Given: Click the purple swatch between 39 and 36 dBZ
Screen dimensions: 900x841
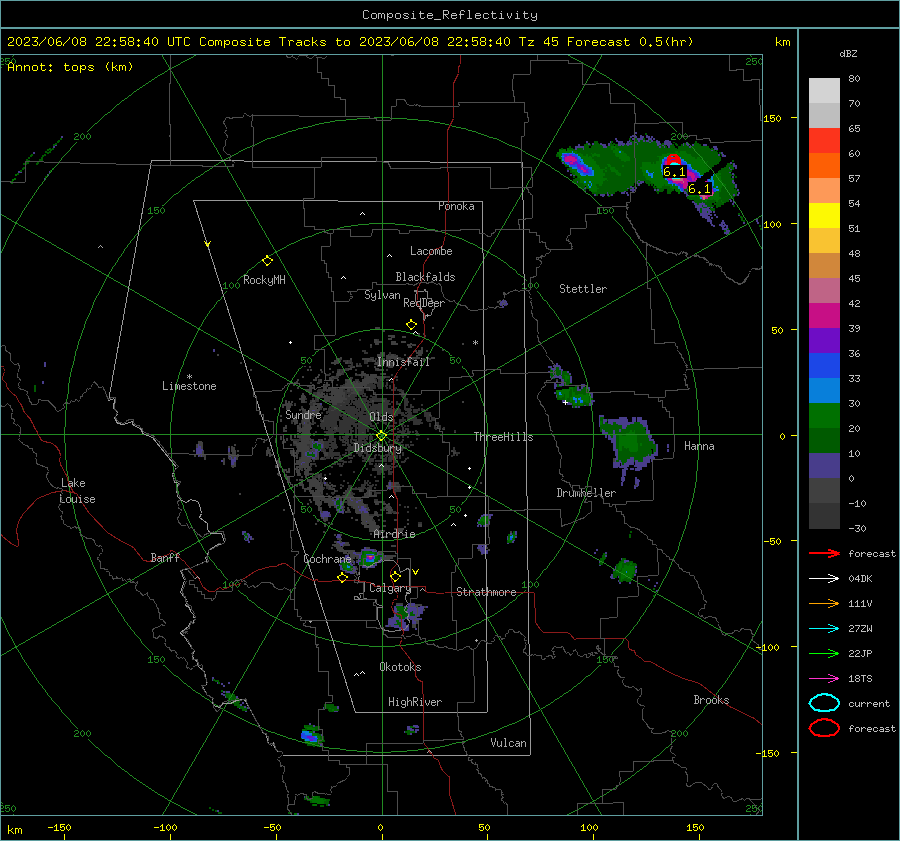Looking at the screenshot, I should [824, 341].
